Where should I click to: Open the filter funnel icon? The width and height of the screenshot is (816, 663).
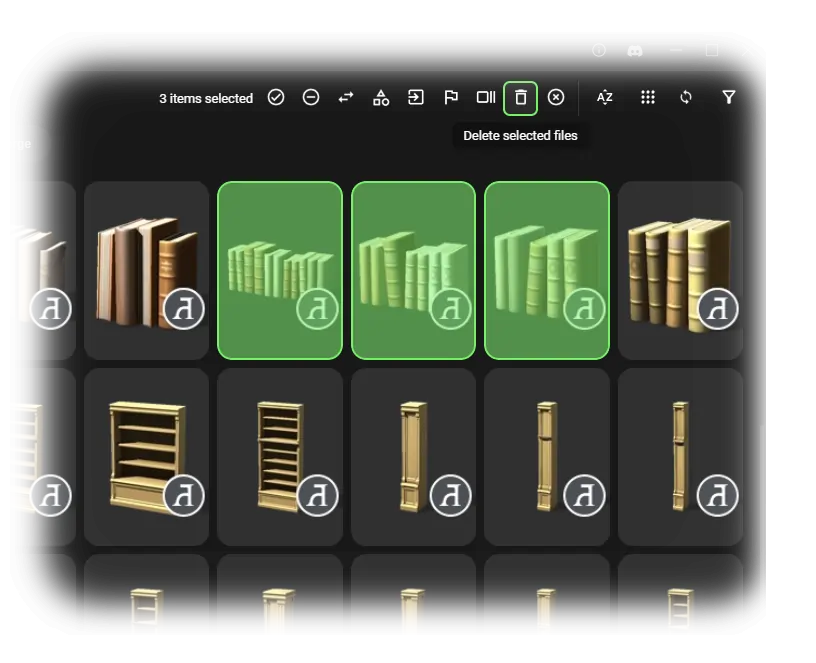coord(729,97)
